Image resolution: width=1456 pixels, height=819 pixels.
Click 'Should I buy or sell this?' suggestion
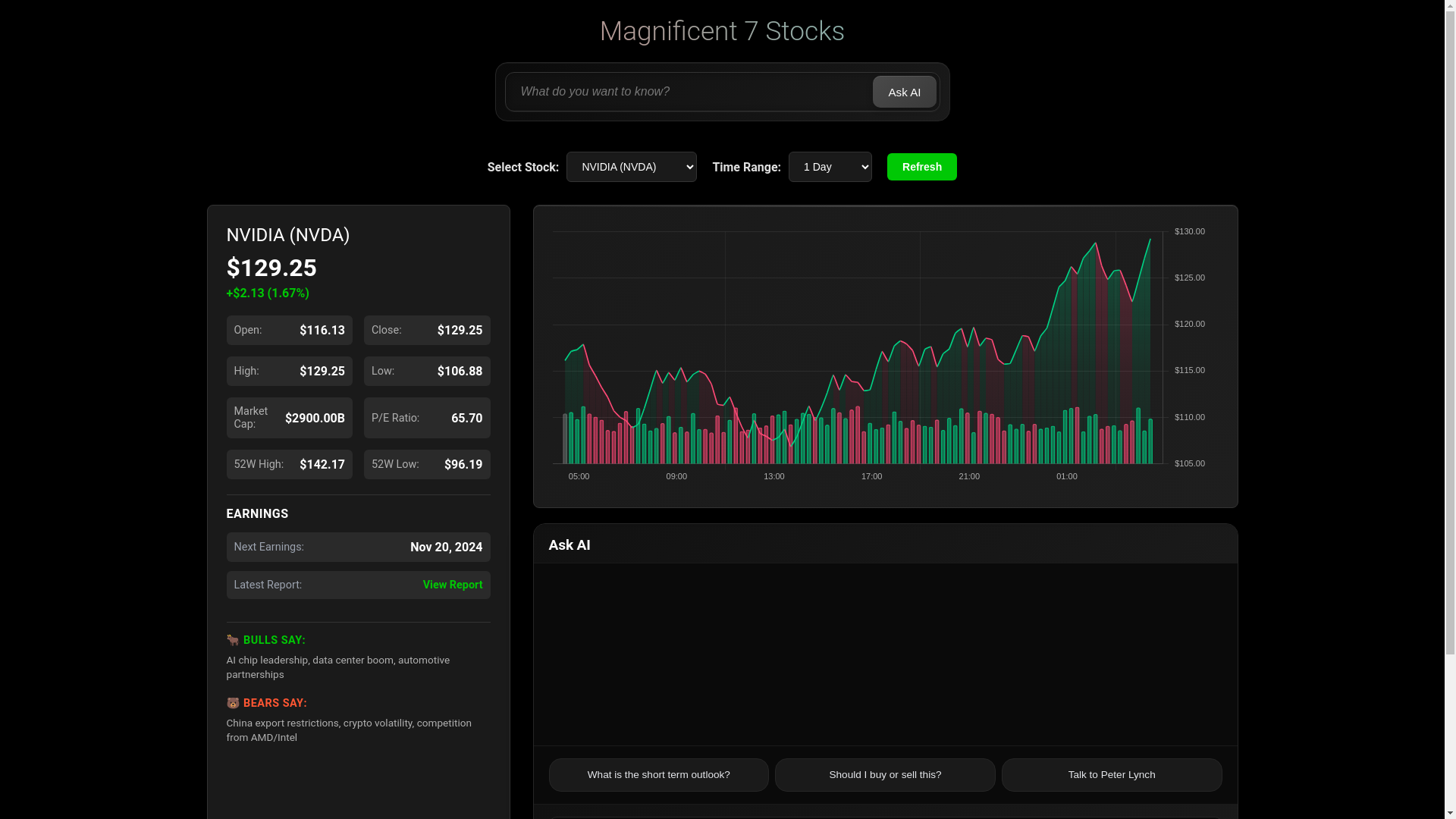(885, 775)
